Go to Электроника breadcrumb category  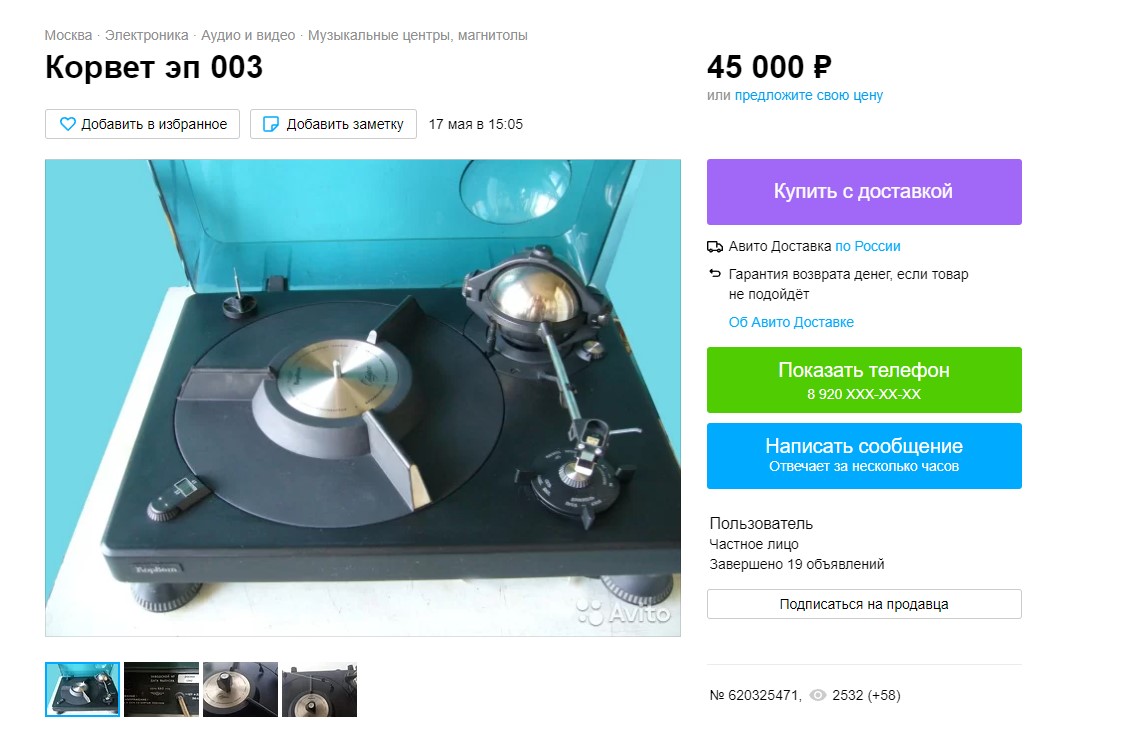pos(146,35)
